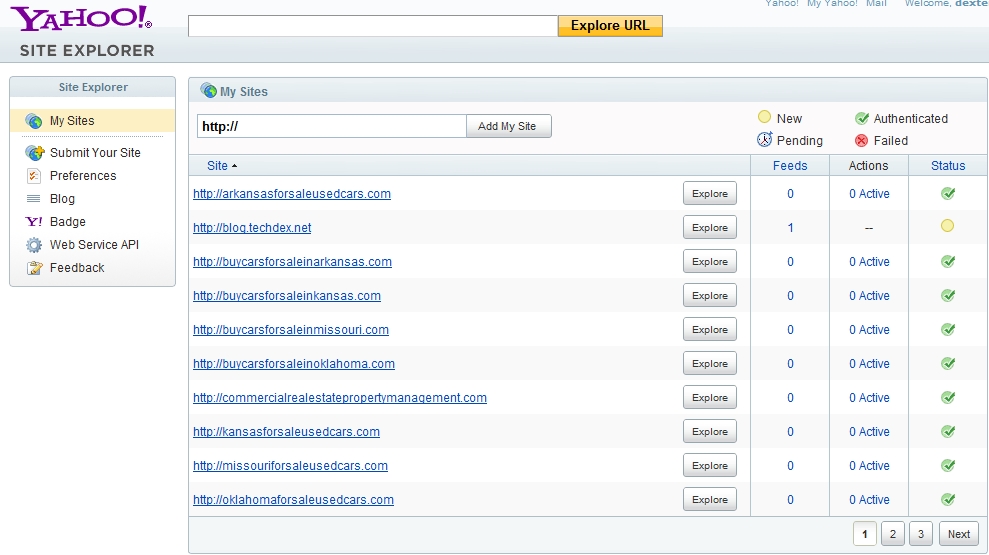Click status checkmark for buycarsforsaleinmissouri.com

pos(948,330)
